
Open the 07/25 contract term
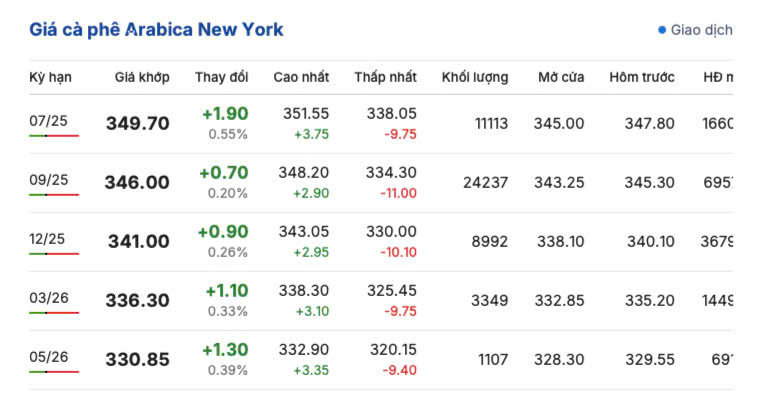(48, 121)
